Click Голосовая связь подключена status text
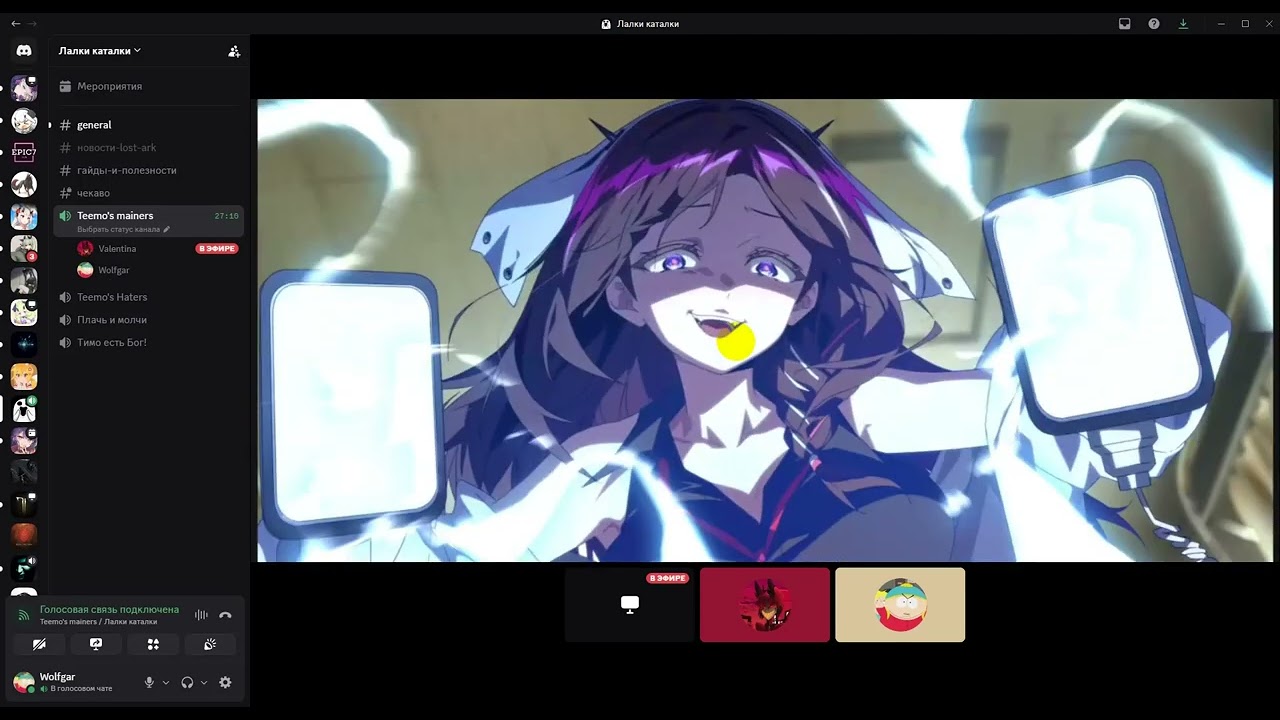Viewport: 1280px width, 720px height. 109,609
